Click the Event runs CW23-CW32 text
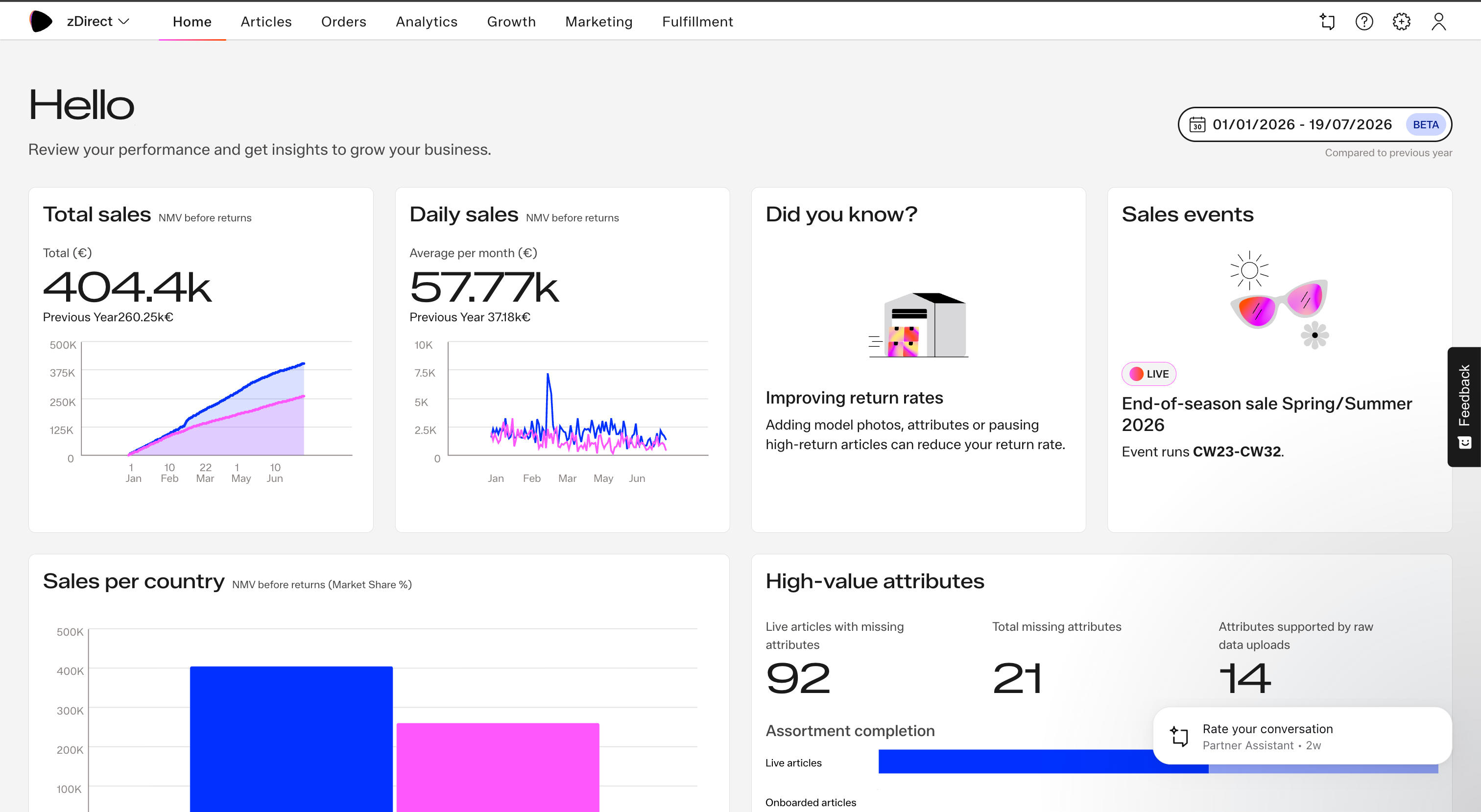 (1203, 452)
